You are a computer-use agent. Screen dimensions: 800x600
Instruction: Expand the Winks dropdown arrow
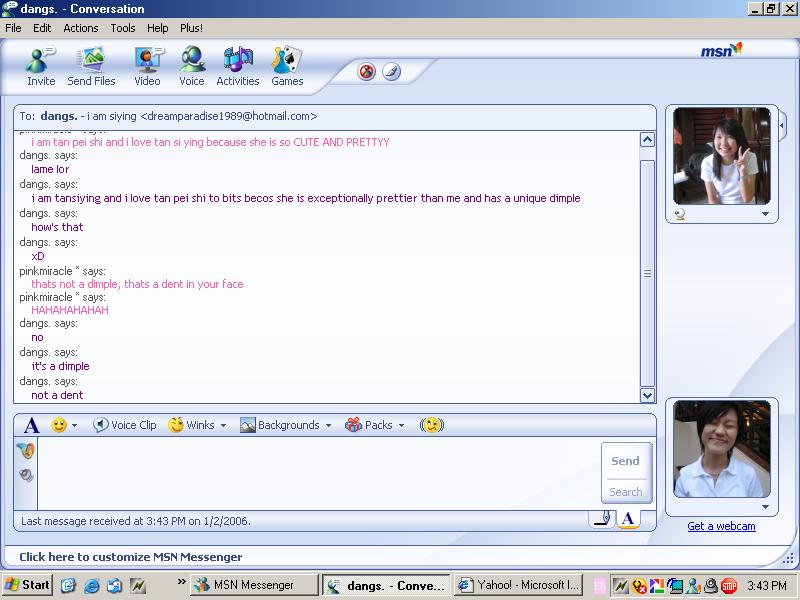(x=223, y=425)
